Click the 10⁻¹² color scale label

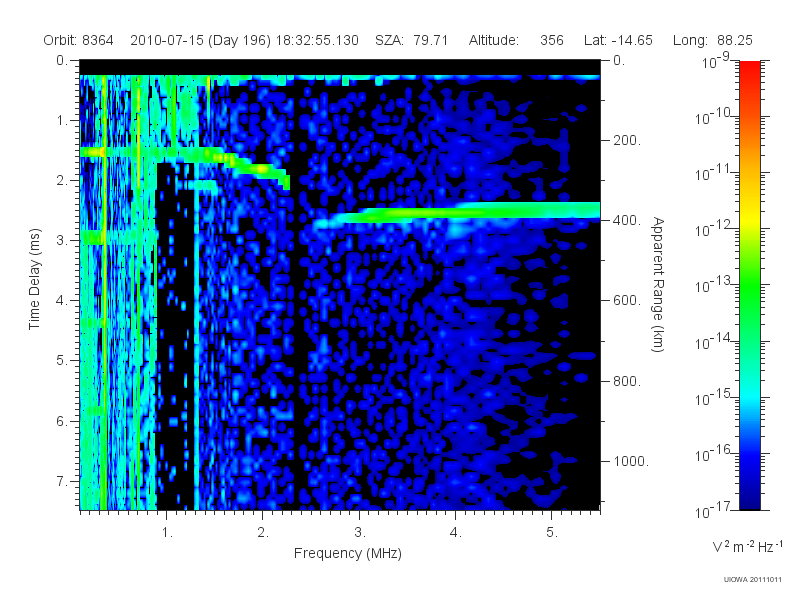tap(714, 229)
